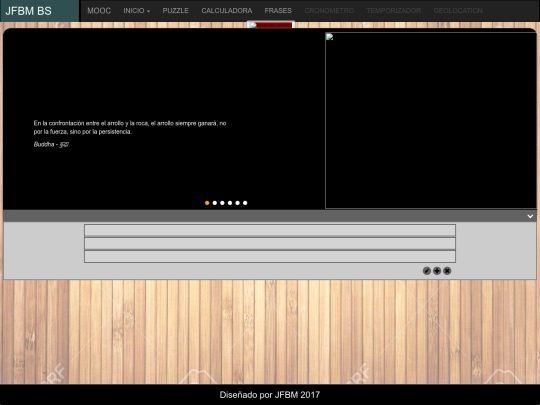Click the plus add icon
The image size is (540, 405).
(x=437, y=271)
